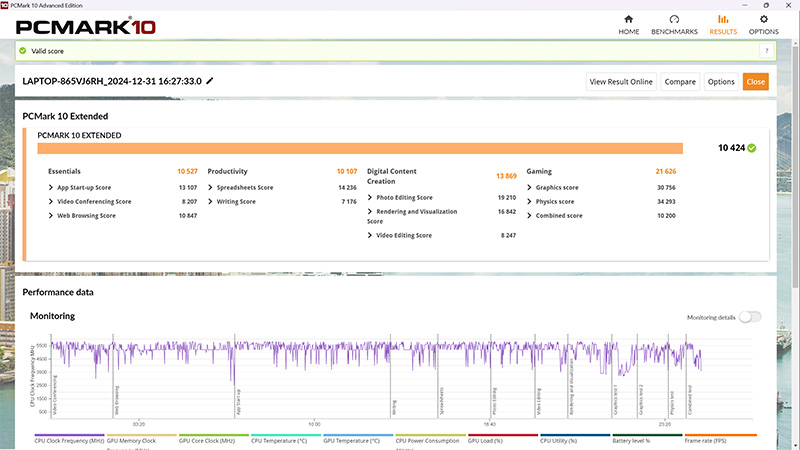Expand Web Browsing Score row

click(51, 215)
